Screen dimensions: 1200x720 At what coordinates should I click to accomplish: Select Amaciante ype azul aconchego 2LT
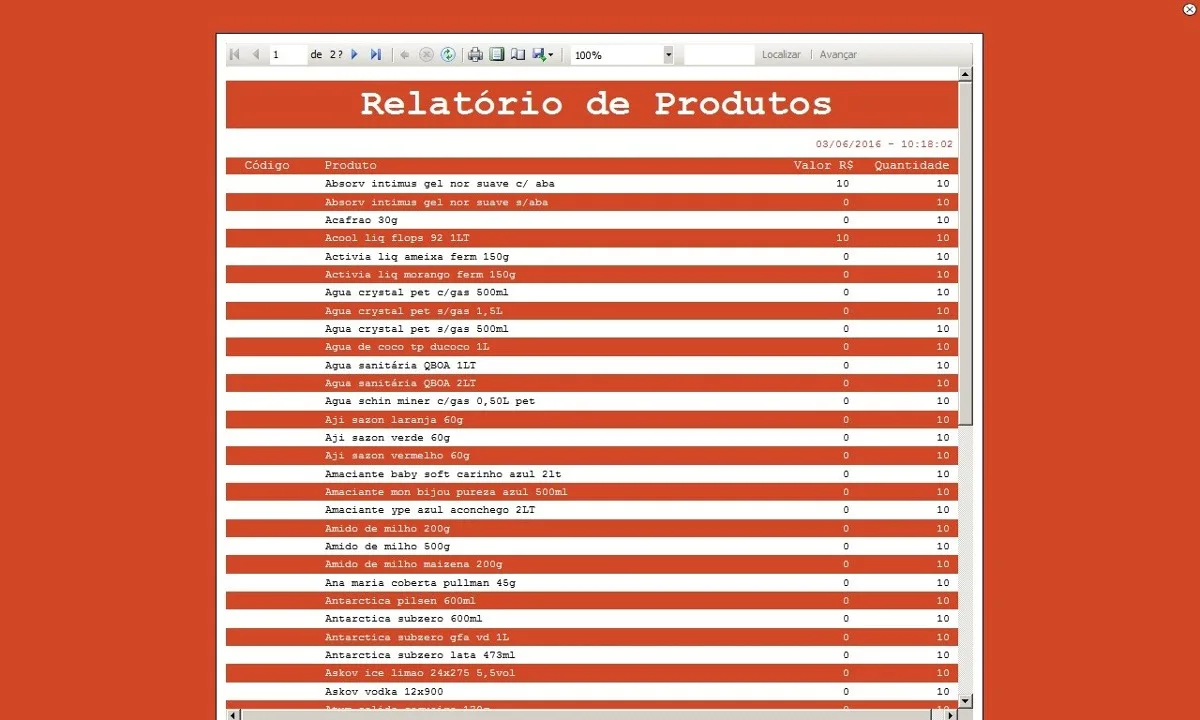tap(592, 510)
